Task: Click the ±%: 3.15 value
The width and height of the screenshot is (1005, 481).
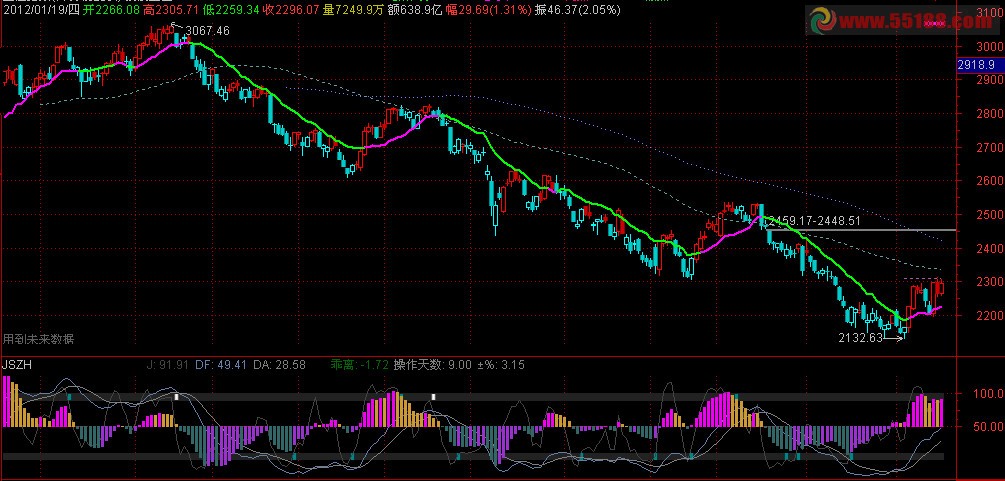Action: [502, 365]
